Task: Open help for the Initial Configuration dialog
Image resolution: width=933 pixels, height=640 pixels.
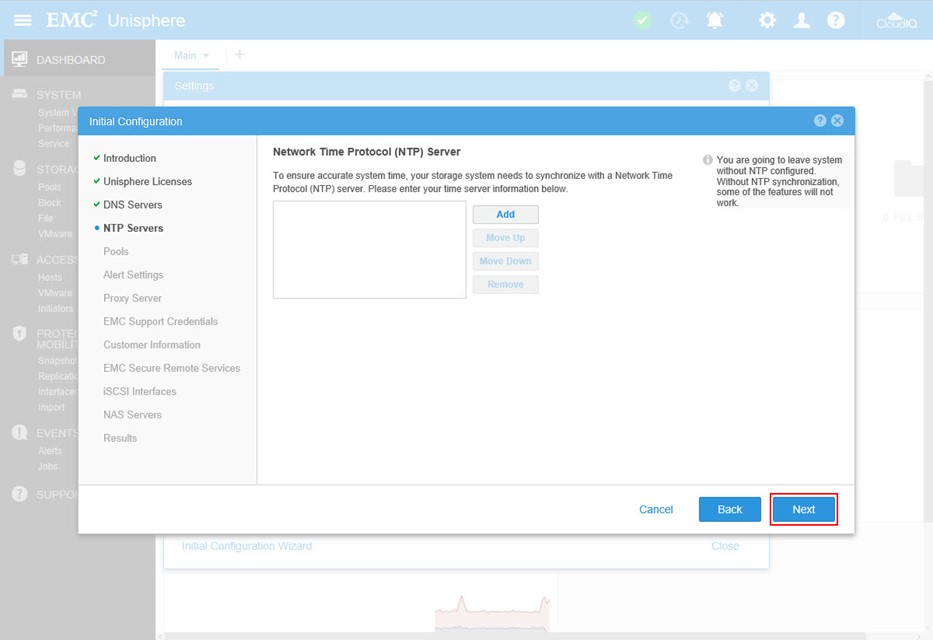Action: click(x=820, y=121)
